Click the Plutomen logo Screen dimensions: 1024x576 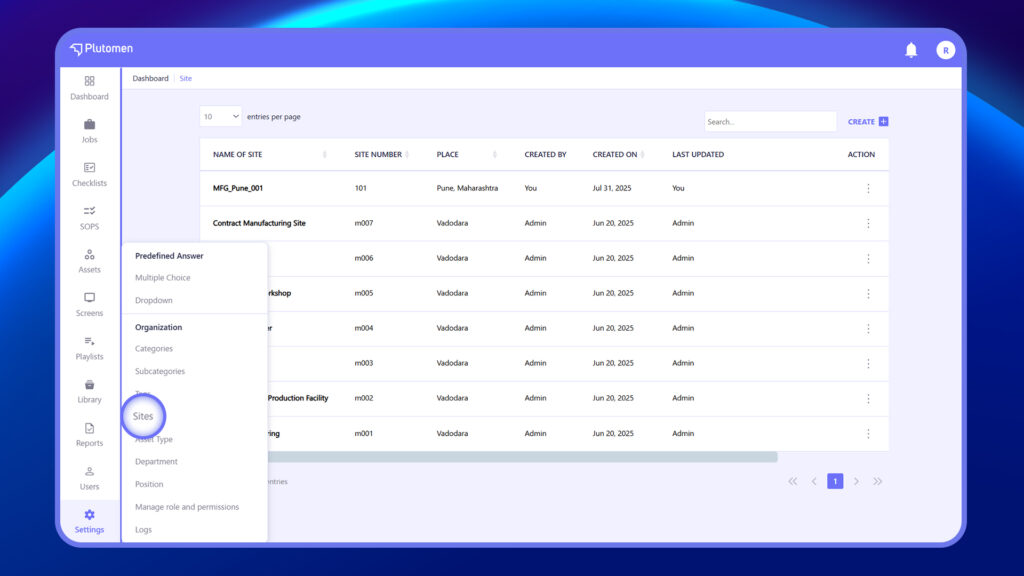click(x=101, y=48)
